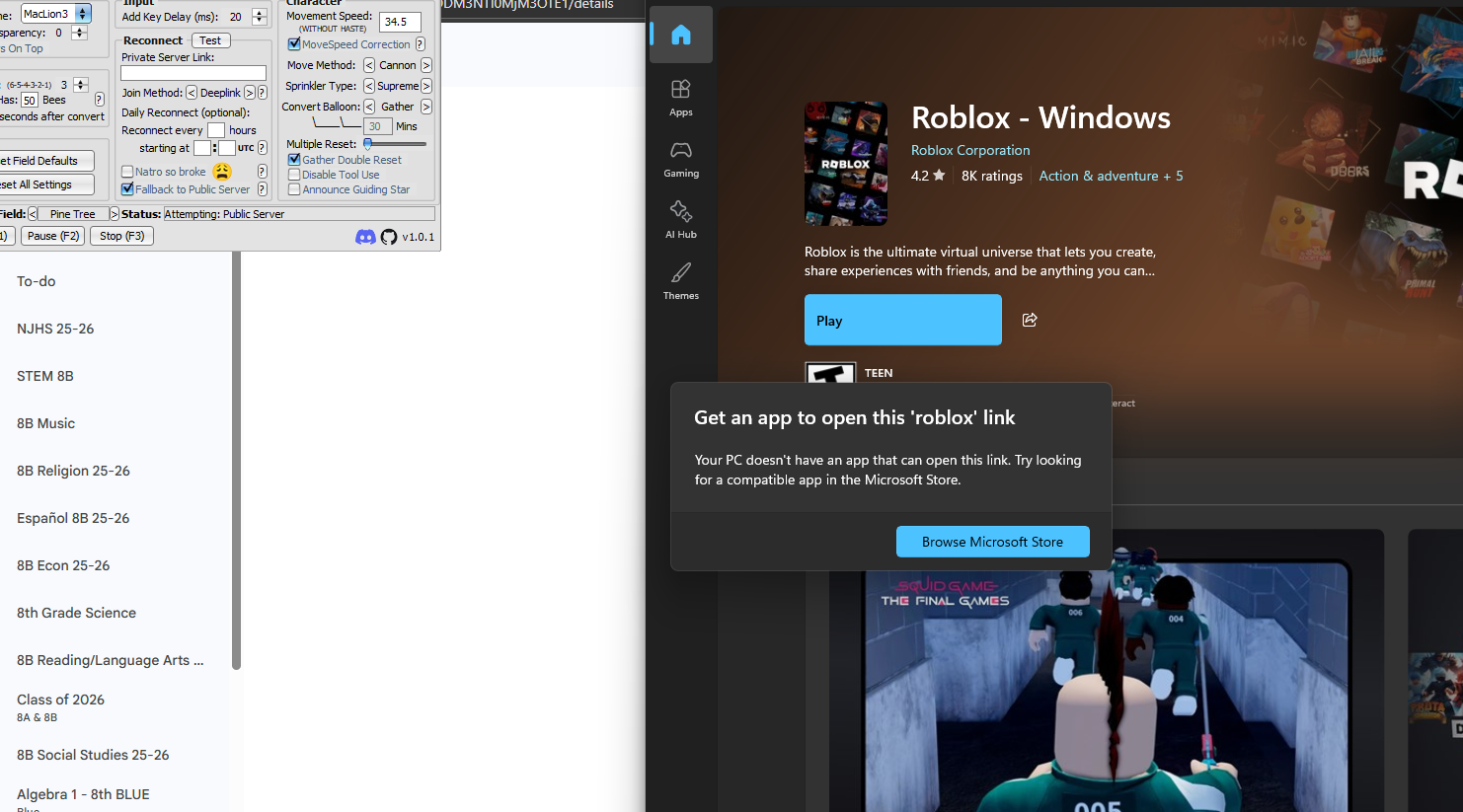Enable the Natro so broke checkbox
This screenshot has width=1463, height=812.
coord(127,172)
